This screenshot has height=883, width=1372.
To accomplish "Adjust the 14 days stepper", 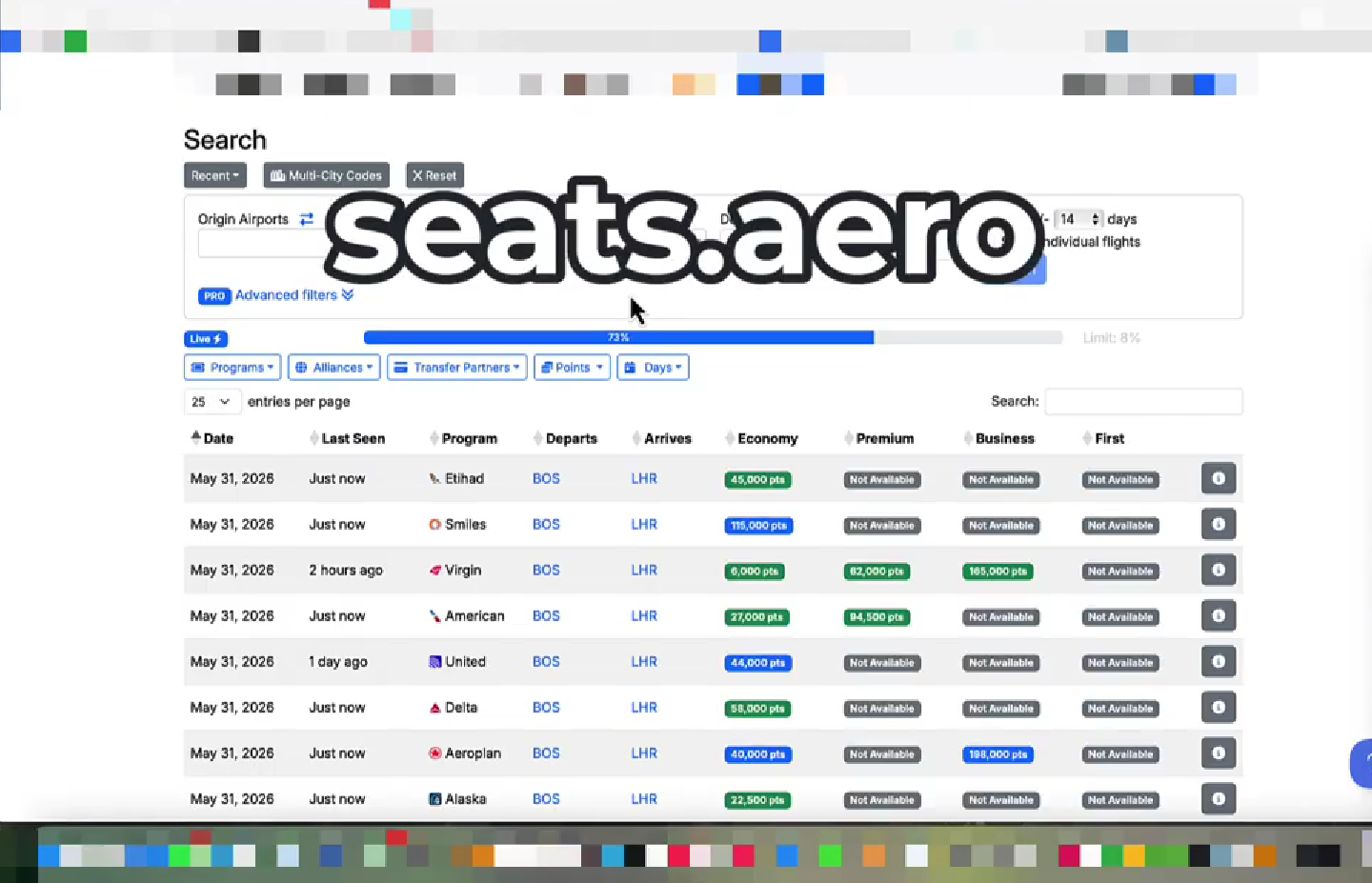I will tap(1079, 219).
